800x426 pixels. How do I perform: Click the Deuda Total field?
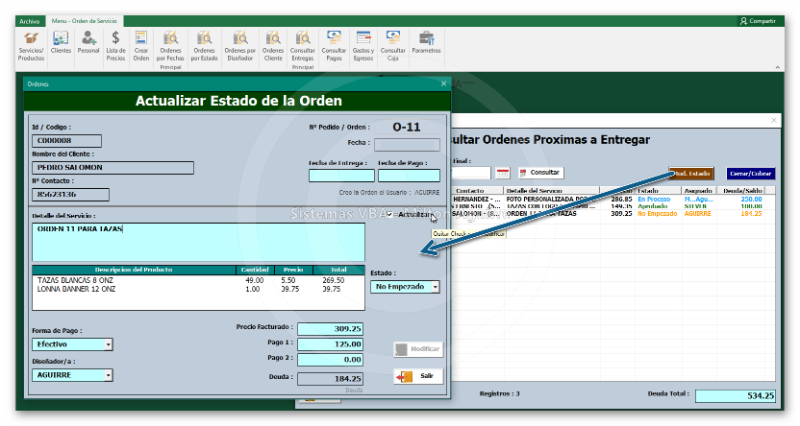pyautogui.click(x=735, y=396)
